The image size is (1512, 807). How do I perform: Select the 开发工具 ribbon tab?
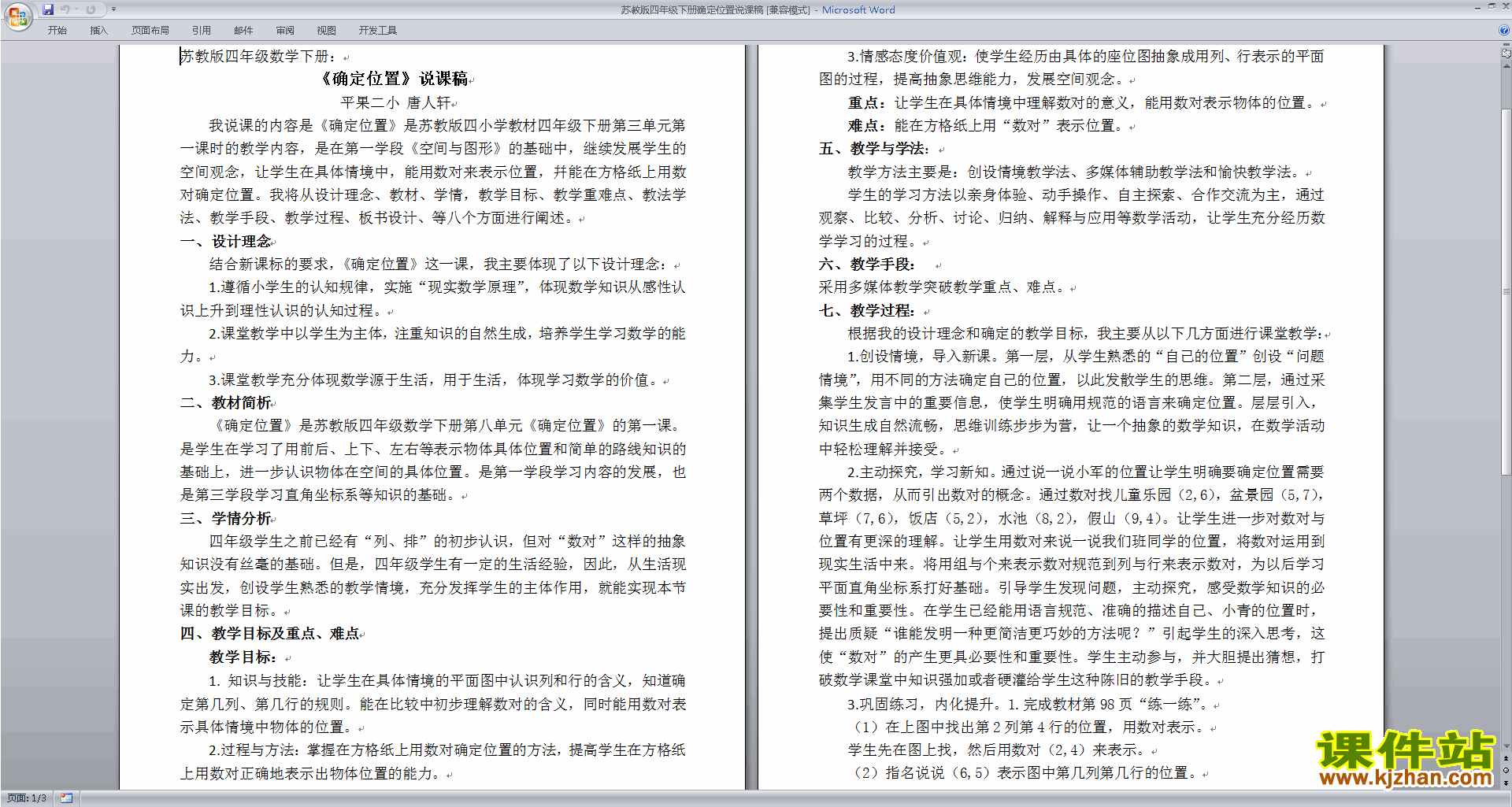tap(378, 31)
